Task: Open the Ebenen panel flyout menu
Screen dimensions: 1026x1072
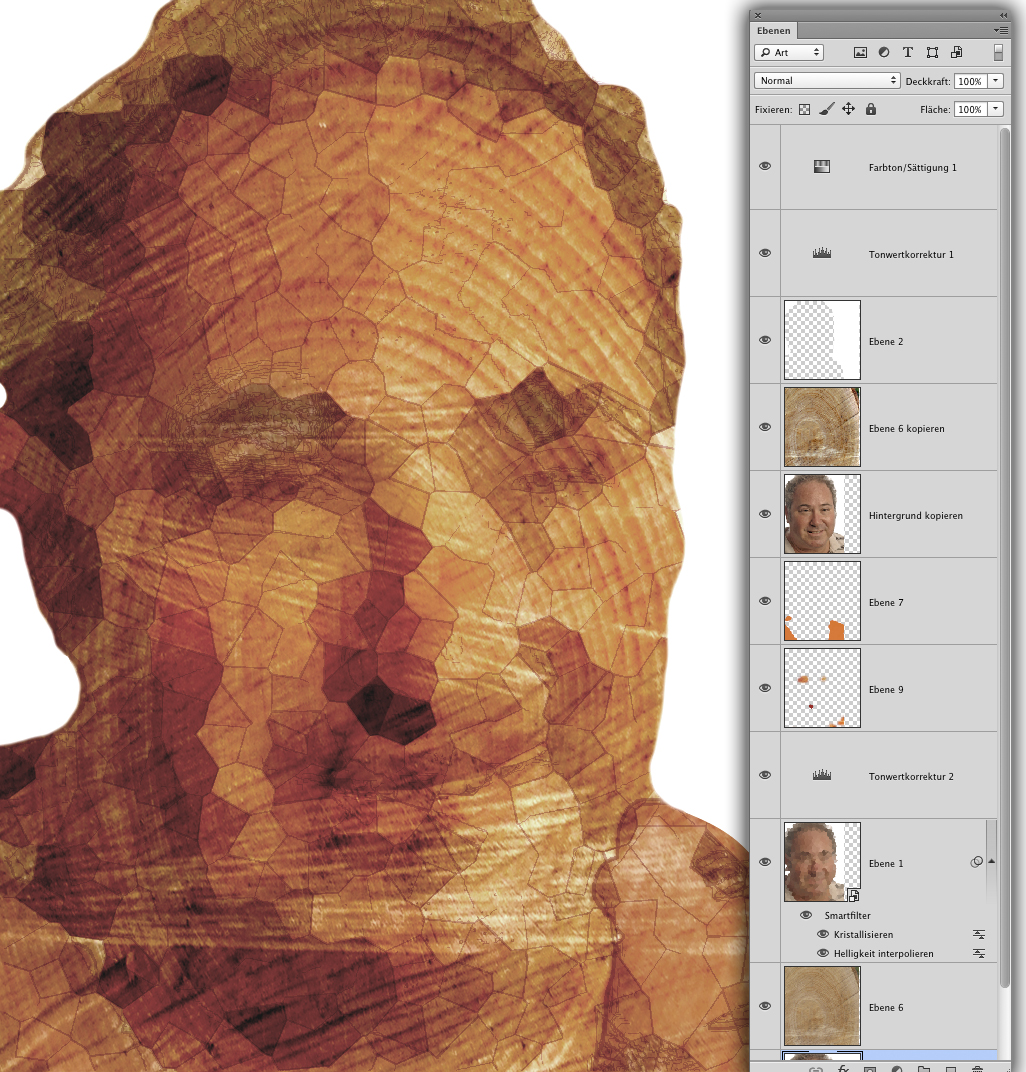Action: click(1001, 30)
